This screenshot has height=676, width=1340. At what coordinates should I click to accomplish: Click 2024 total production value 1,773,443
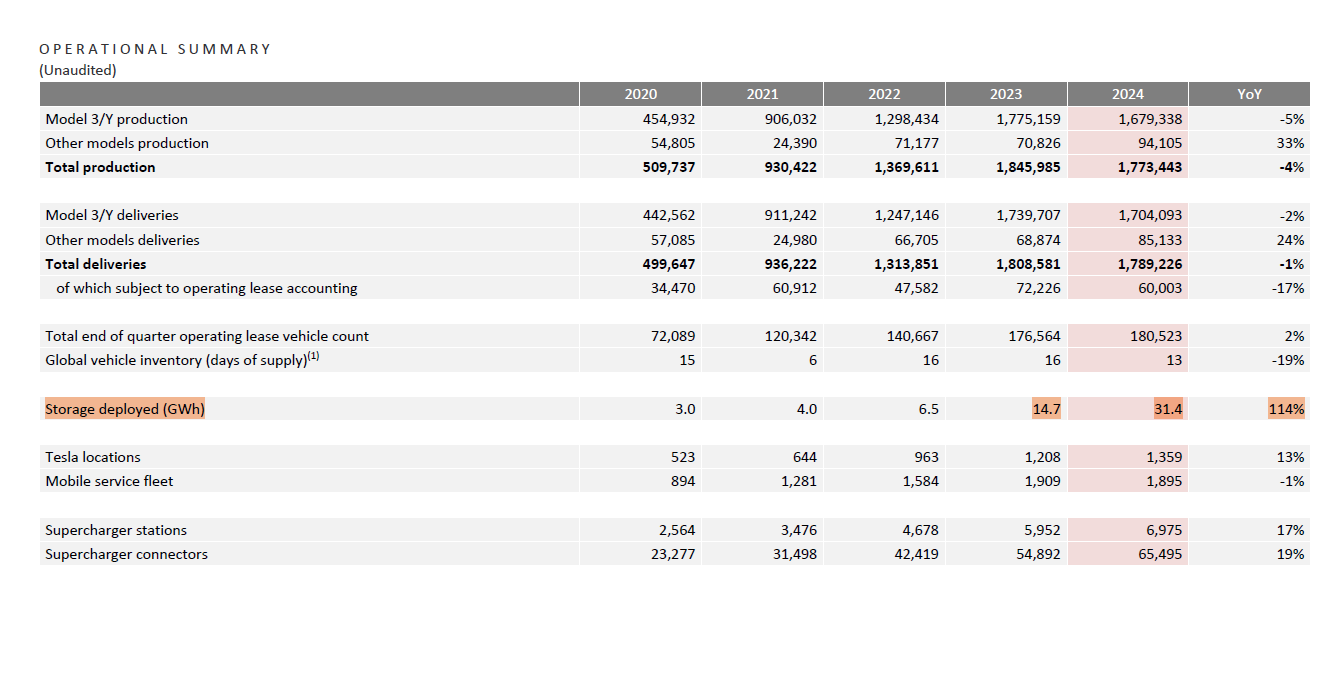[x=1150, y=167]
